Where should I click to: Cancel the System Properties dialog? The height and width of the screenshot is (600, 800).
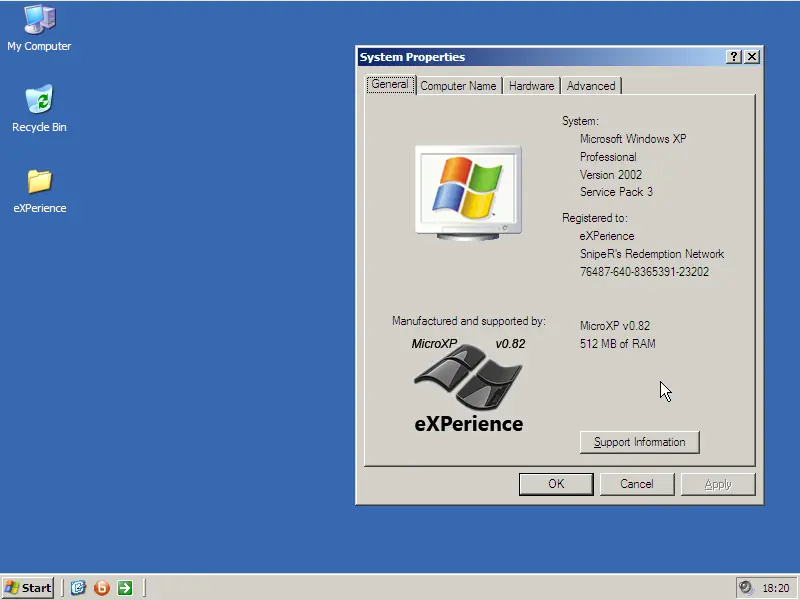pos(637,484)
